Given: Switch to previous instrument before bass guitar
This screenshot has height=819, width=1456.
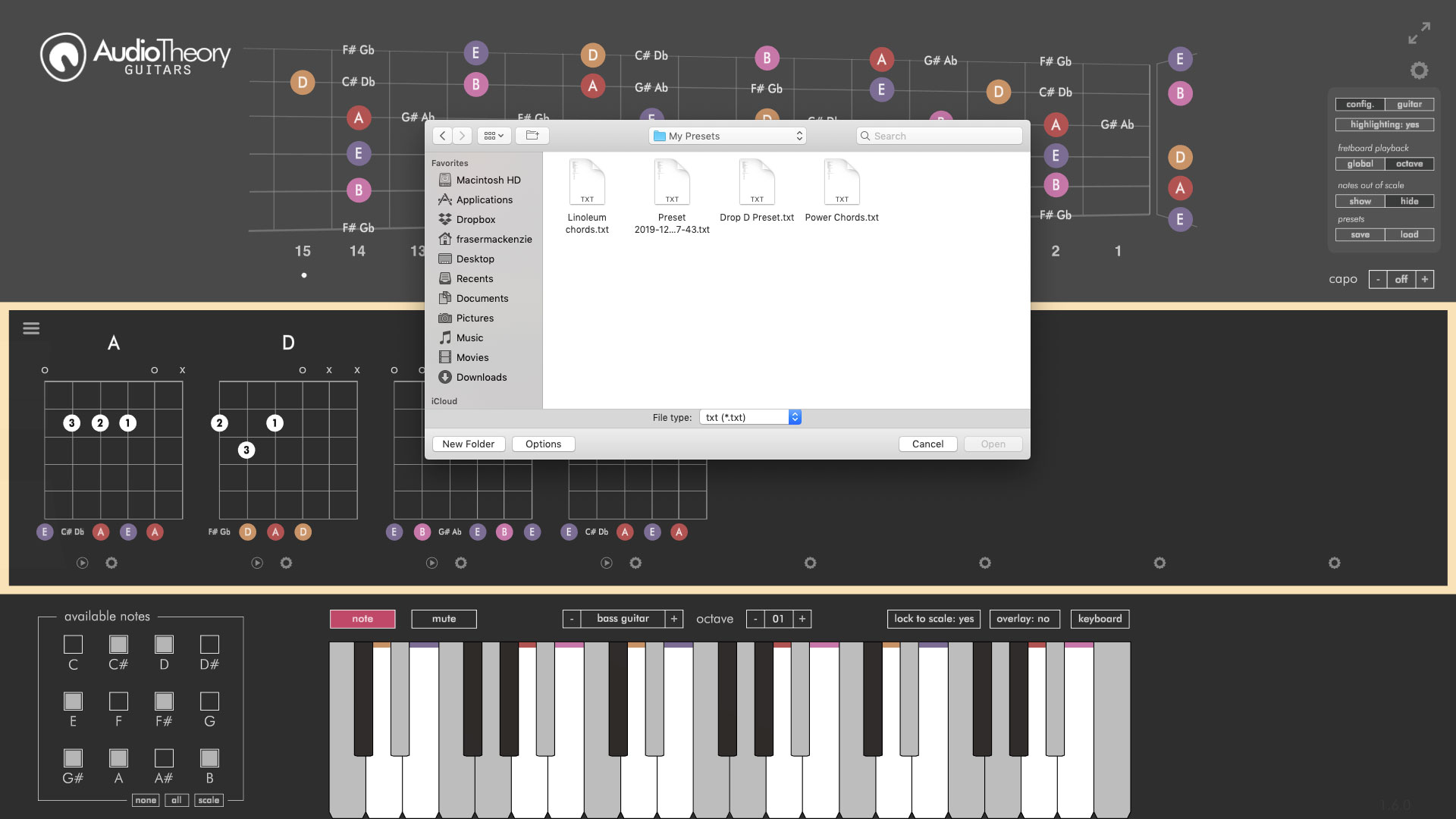Looking at the screenshot, I should pos(572,619).
